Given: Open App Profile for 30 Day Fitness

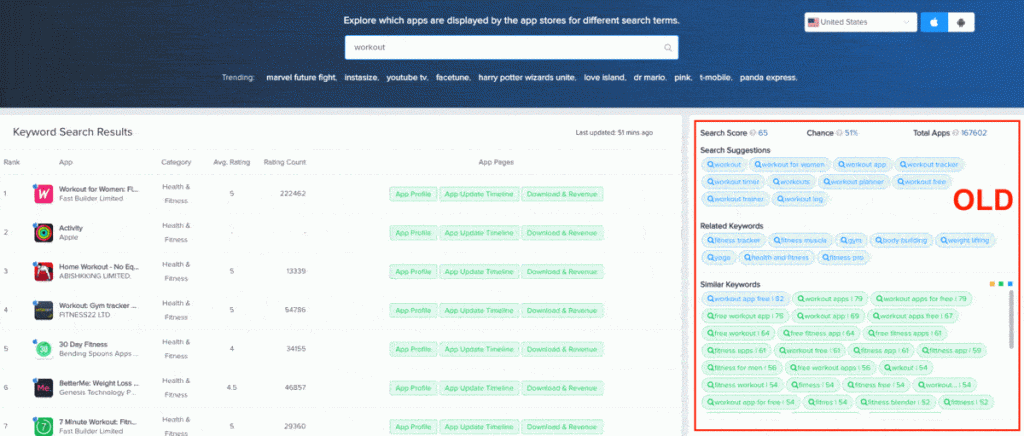Looking at the screenshot, I should (413, 349).
